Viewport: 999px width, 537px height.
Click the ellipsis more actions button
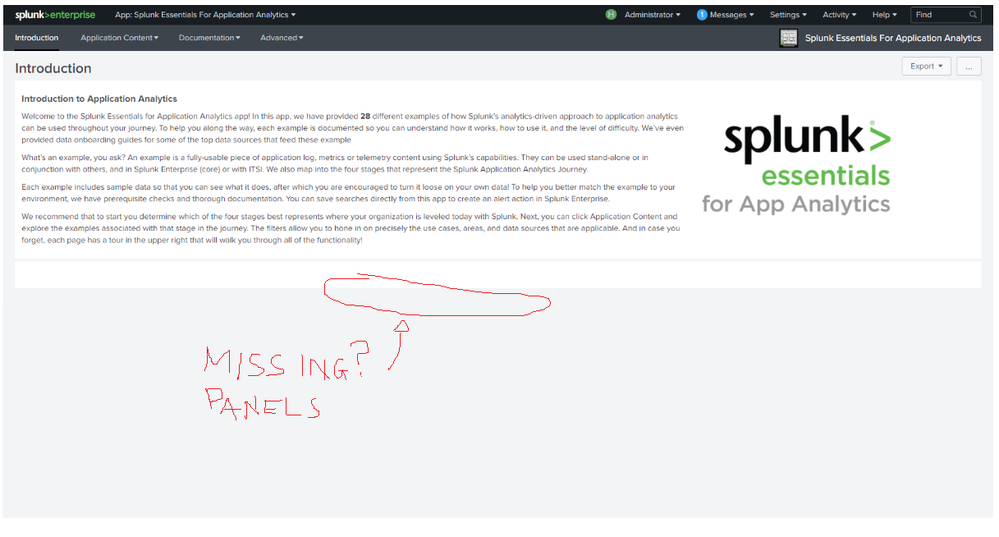pos(968,66)
